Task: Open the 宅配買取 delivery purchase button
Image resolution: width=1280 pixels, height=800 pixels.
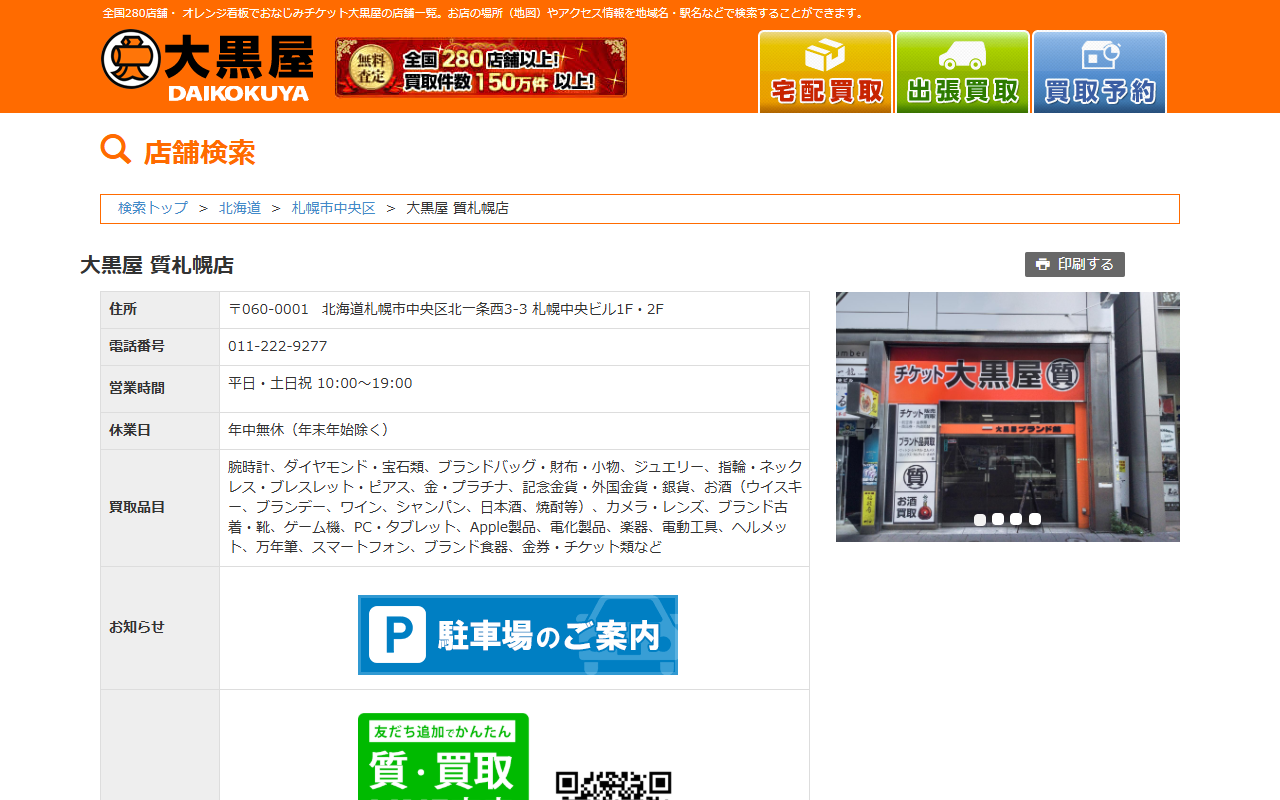Action: [x=825, y=72]
